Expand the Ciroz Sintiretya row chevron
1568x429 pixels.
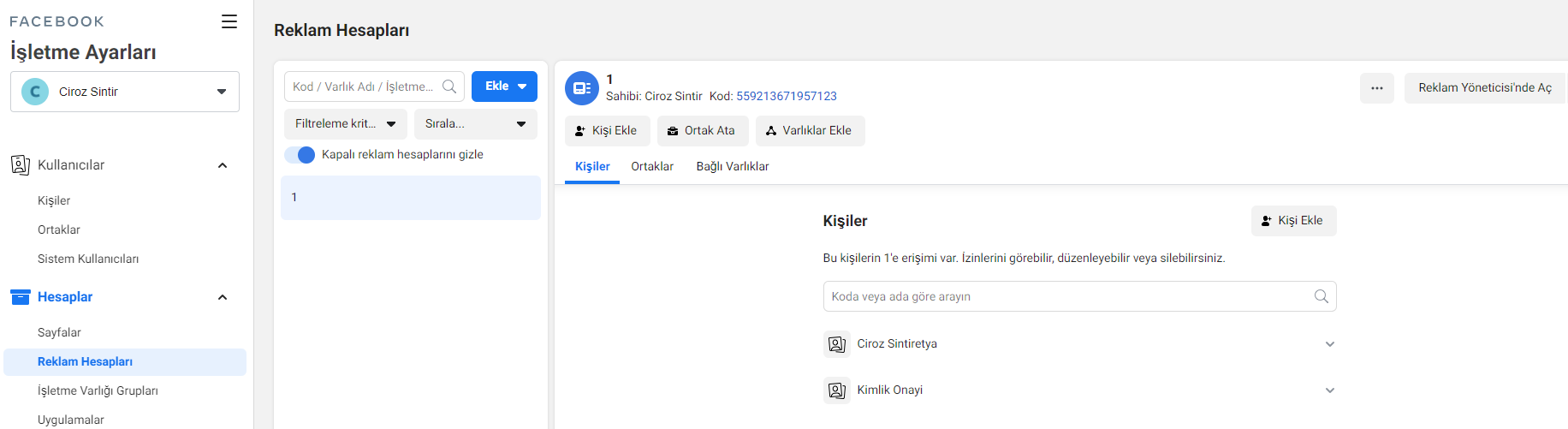pyautogui.click(x=1330, y=344)
